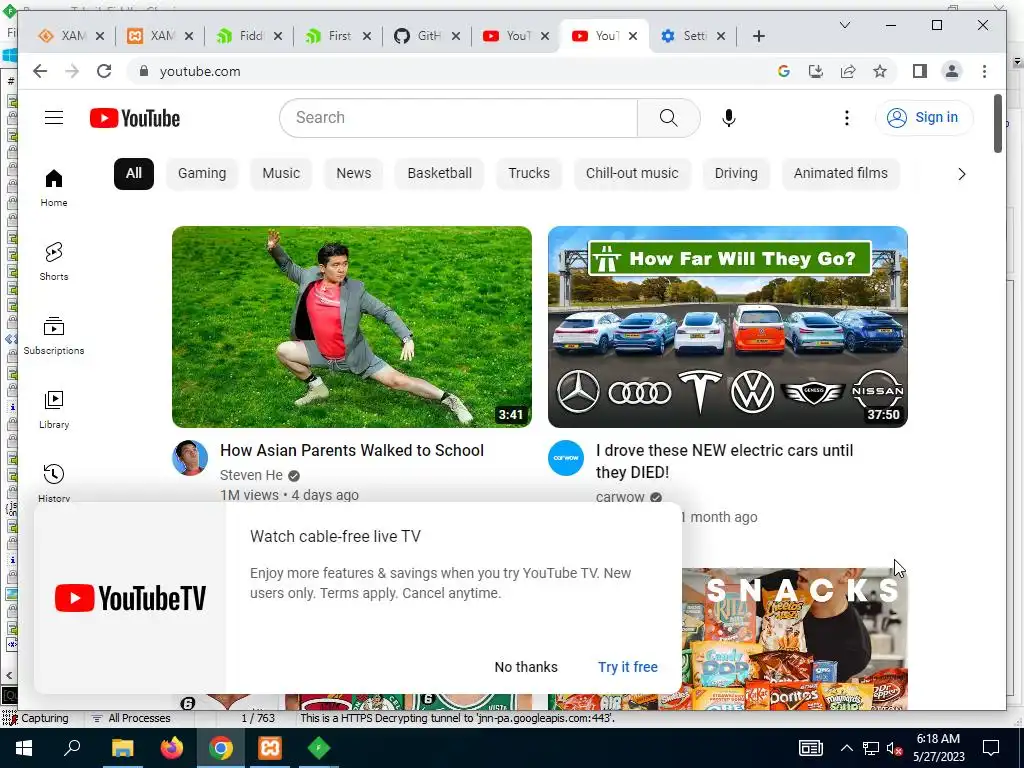This screenshot has width=1024, height=768.
Task: Click the install app icon in address bar
Action: point(816,71)
